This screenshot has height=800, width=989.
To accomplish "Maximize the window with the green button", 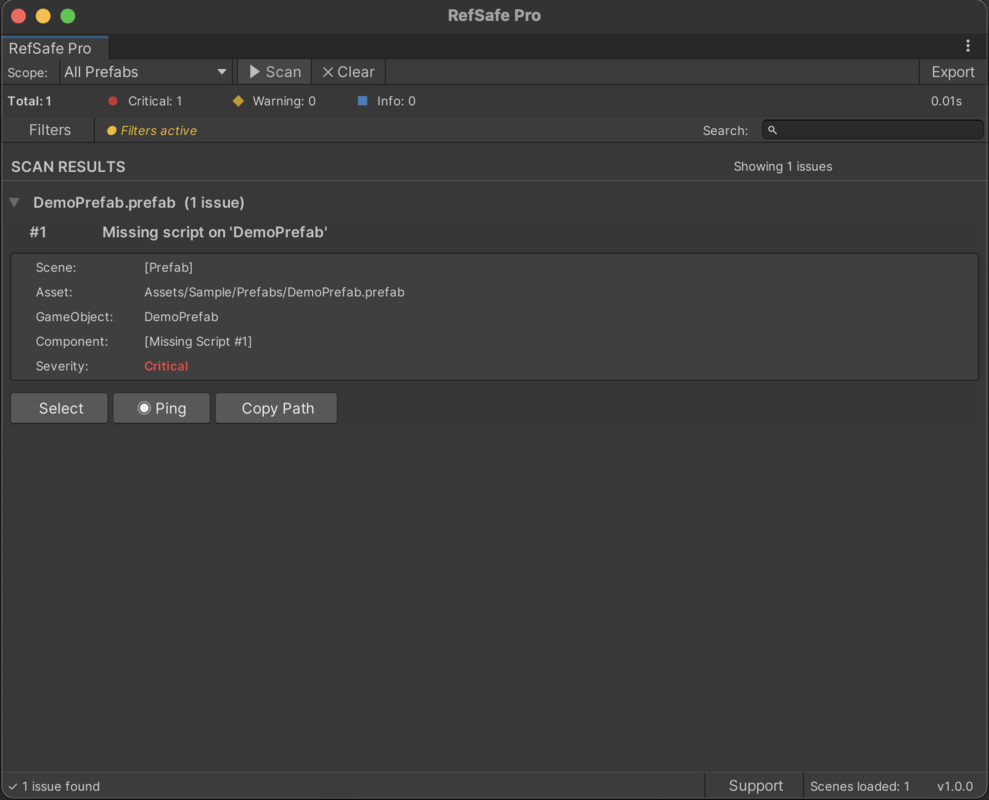I will [x=67, y=16].
